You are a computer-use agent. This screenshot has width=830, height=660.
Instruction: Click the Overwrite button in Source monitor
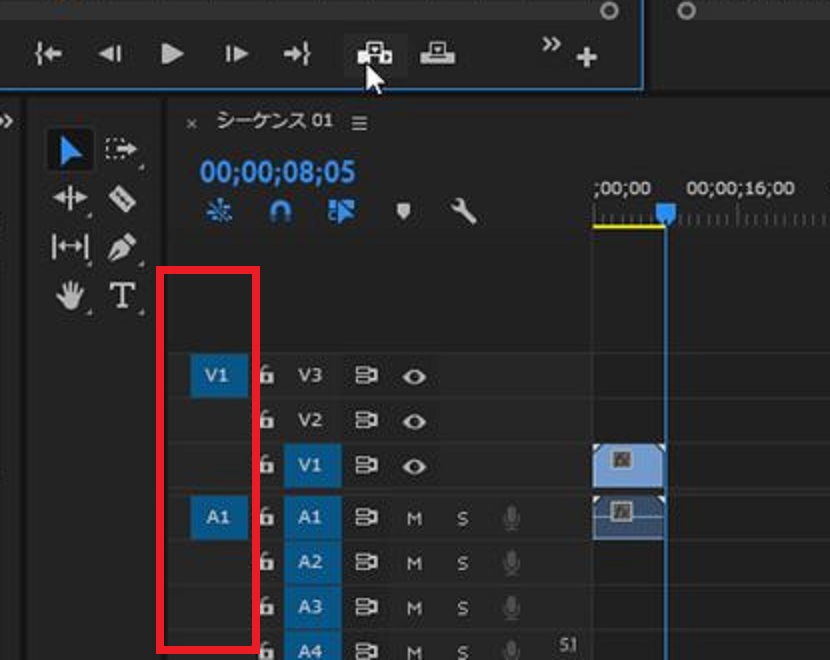pyautogui.click(x=437, y=54)
